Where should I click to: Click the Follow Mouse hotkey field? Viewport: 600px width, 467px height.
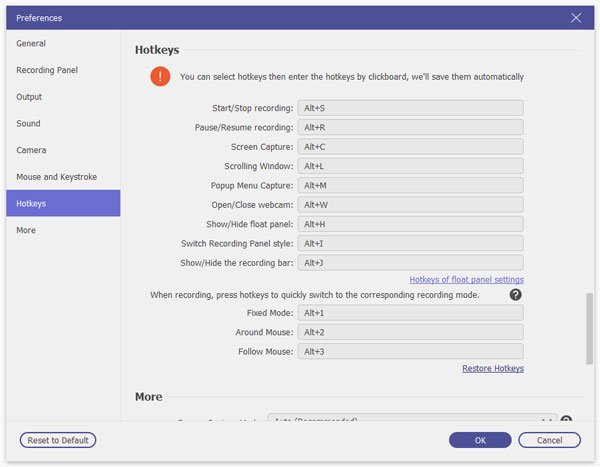(x=410, y=351)
